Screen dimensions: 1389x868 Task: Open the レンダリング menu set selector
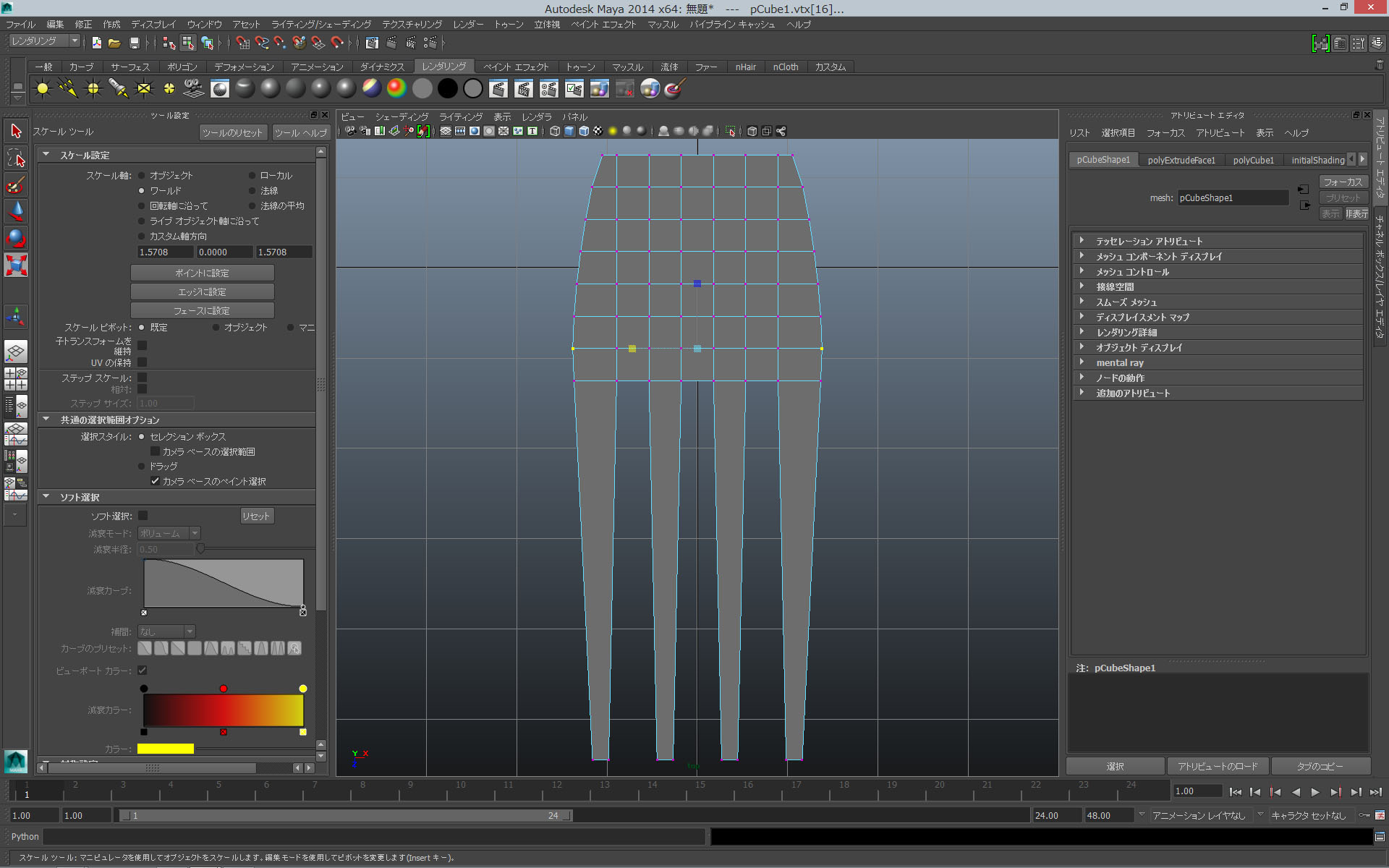(43, 41)
